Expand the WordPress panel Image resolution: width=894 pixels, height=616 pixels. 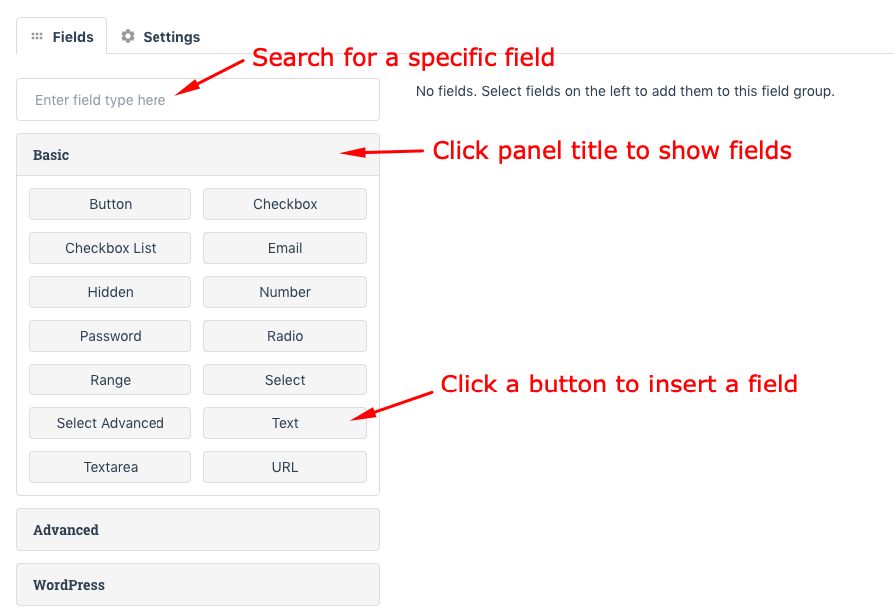197,584
